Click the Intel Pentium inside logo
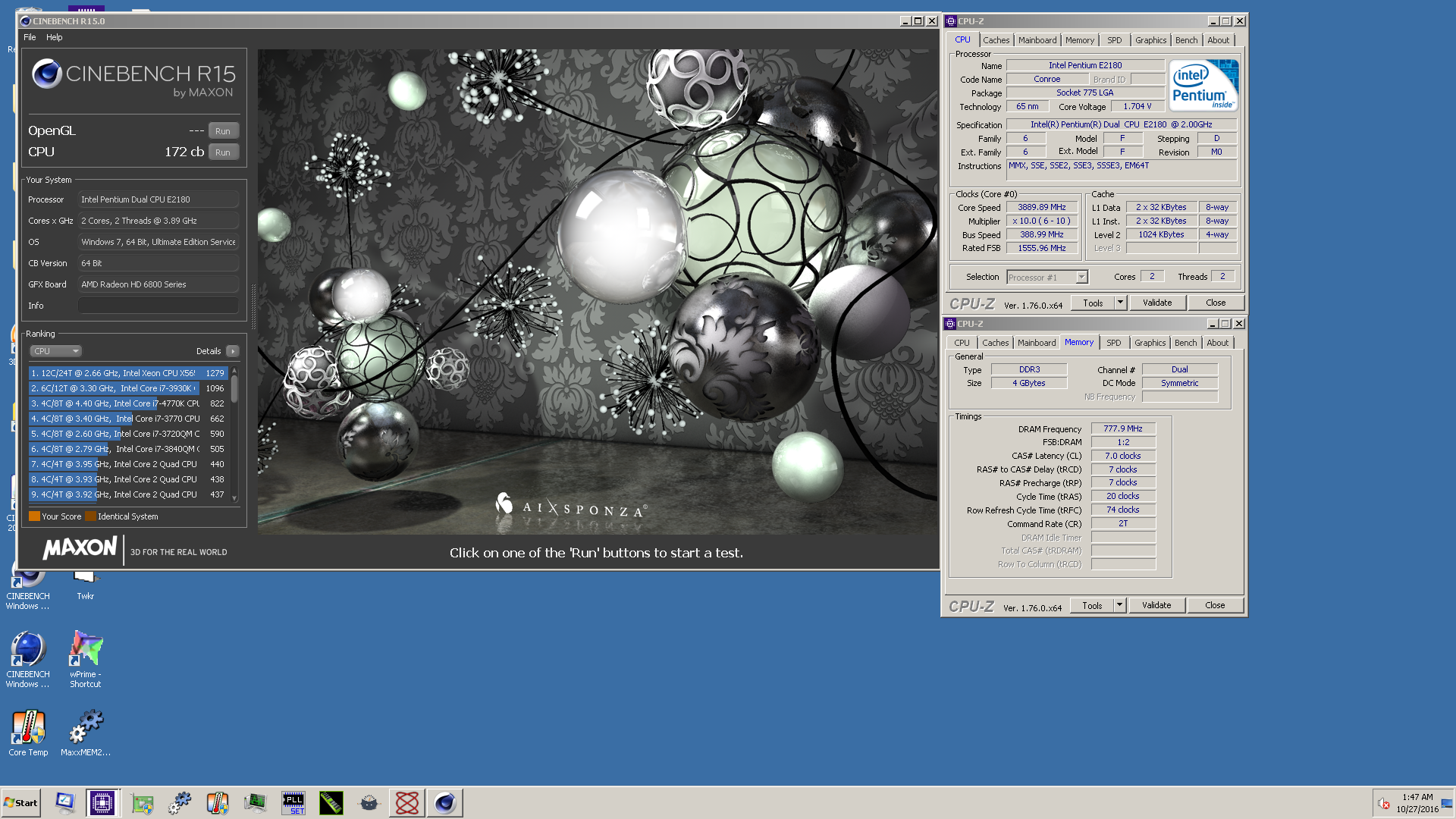Image resolution: width=1456 pixels, height=819 pixels. (1204, 85)
